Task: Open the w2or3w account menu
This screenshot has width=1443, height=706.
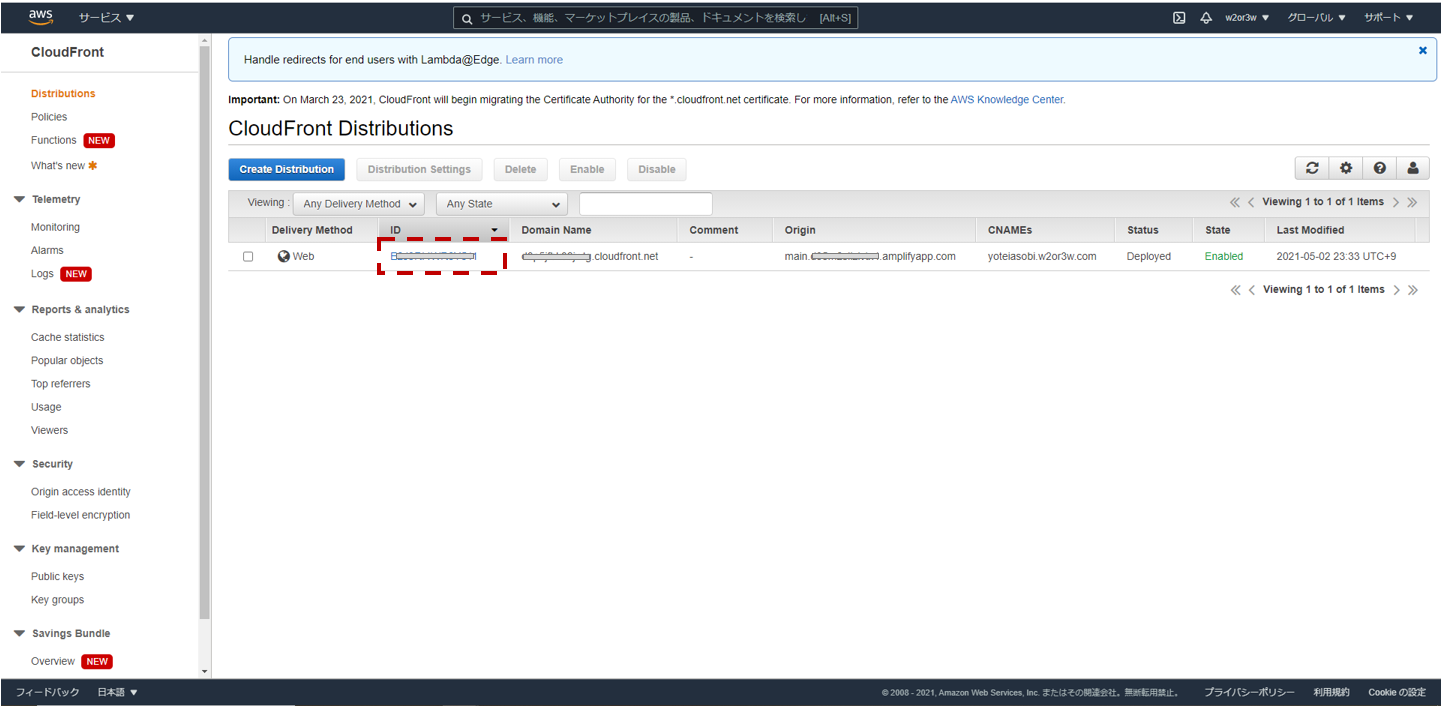Action: tap(1247, 18)
